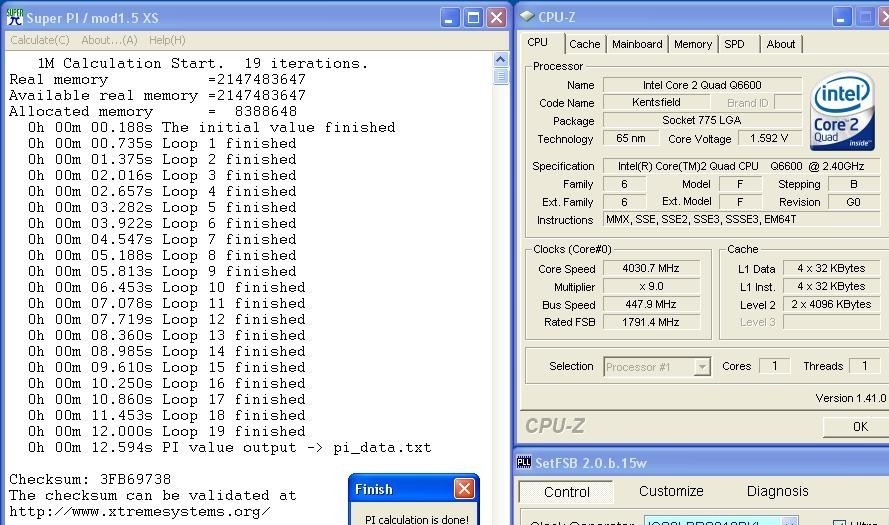The width and height of the screenshot is (889, 525).
Task: Click 'Version 1.41.0' text in CPU-Z
Action: [x=850, y=399]
